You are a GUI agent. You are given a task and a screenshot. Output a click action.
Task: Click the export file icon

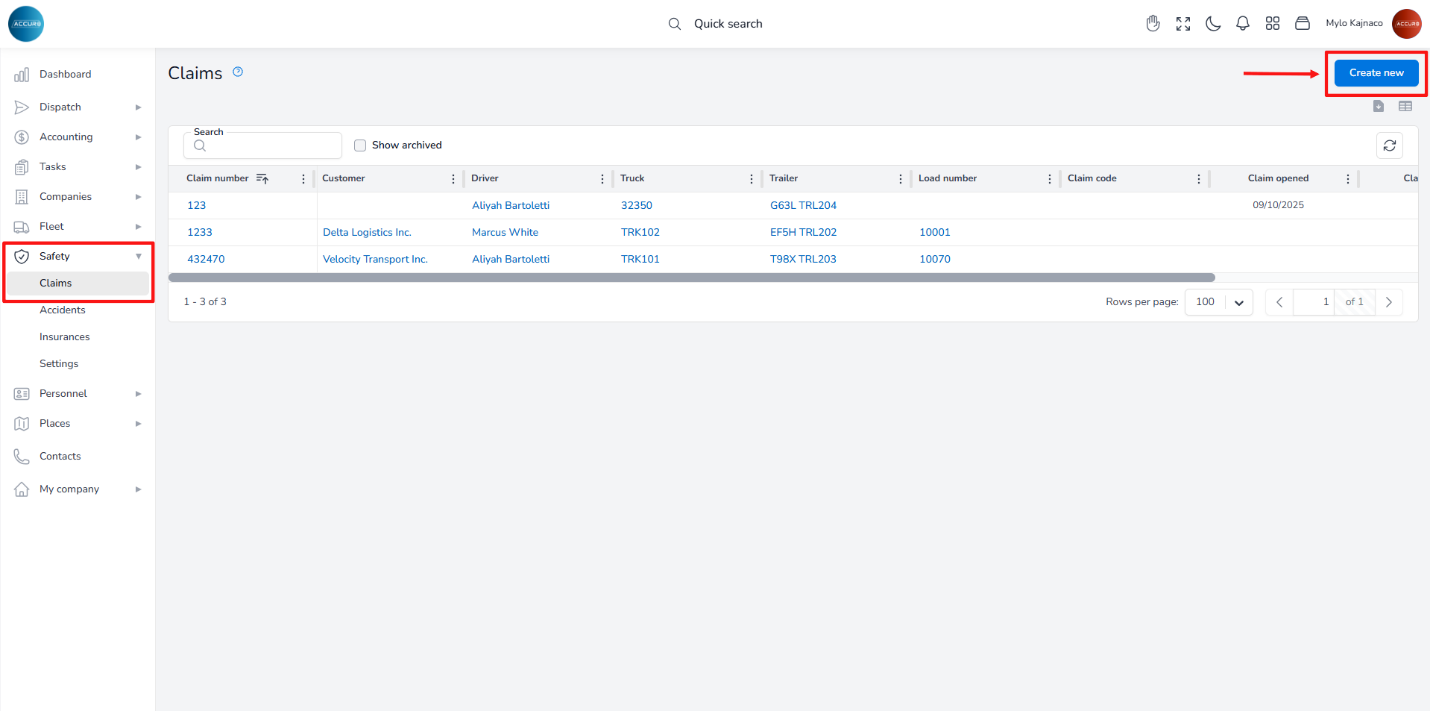1379,106
